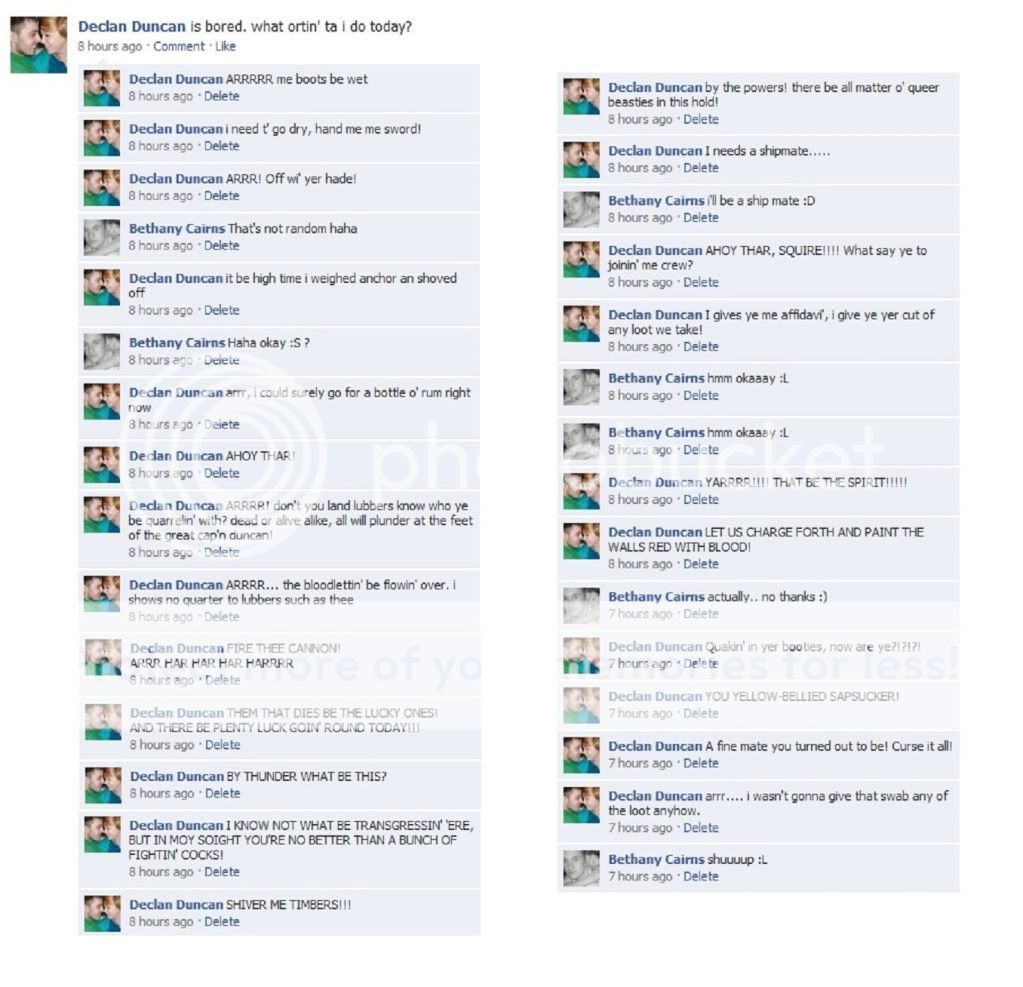This screenshot has width=1023, height=987.
Task: Delete 'That's not random haha' comment
Action: click(x=221, y=245)
